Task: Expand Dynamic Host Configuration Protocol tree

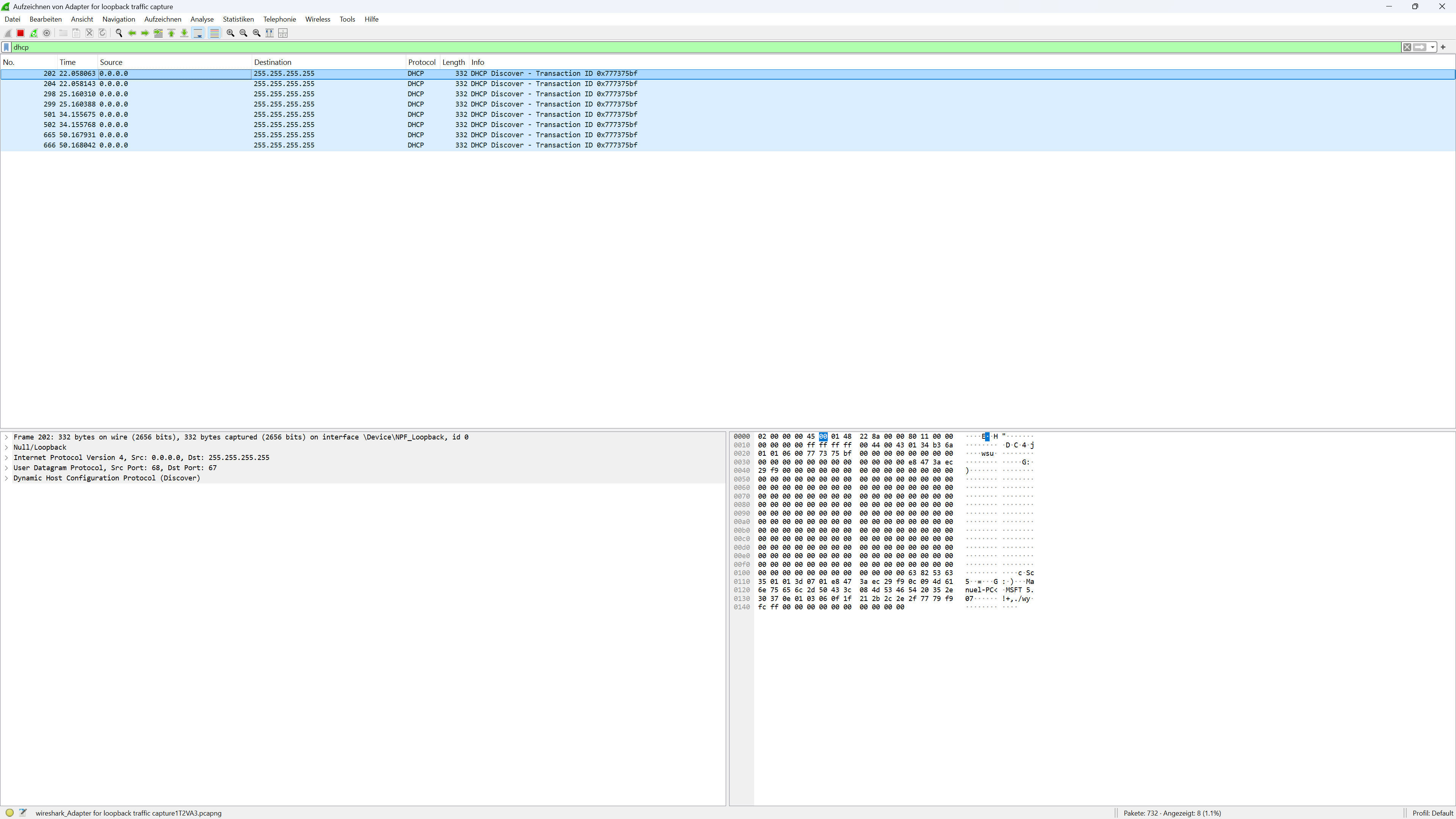Action: pyautogui.click(x=6, y=478)
